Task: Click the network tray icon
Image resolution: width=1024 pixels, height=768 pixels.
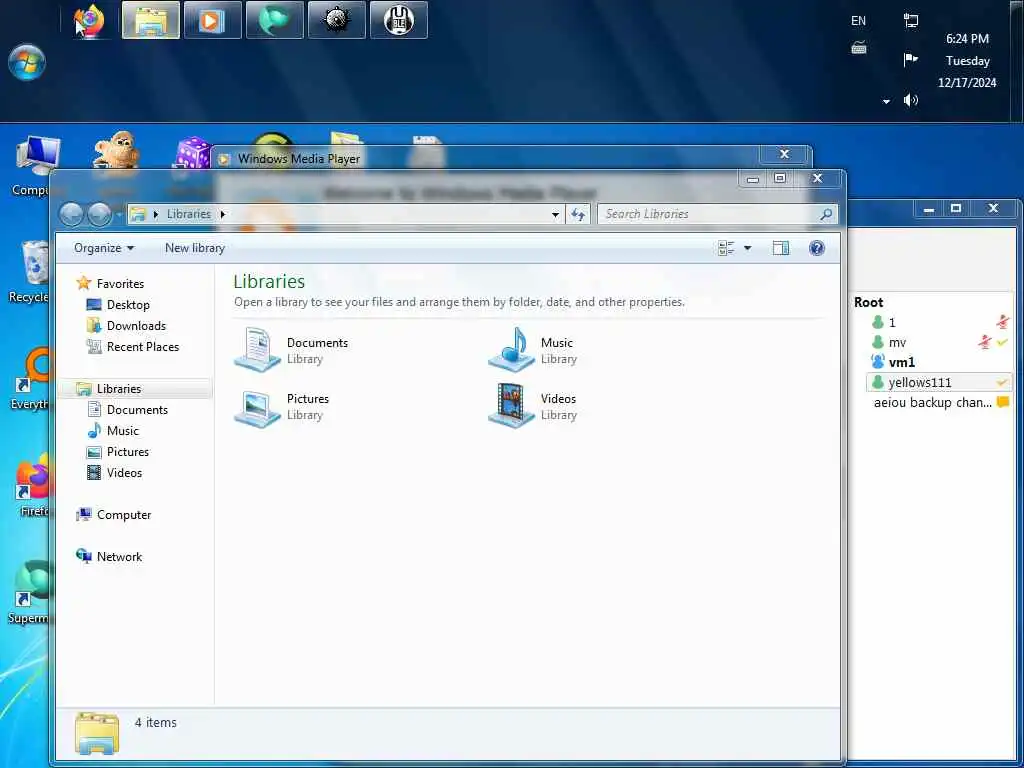Action: [x=910, y=20]
